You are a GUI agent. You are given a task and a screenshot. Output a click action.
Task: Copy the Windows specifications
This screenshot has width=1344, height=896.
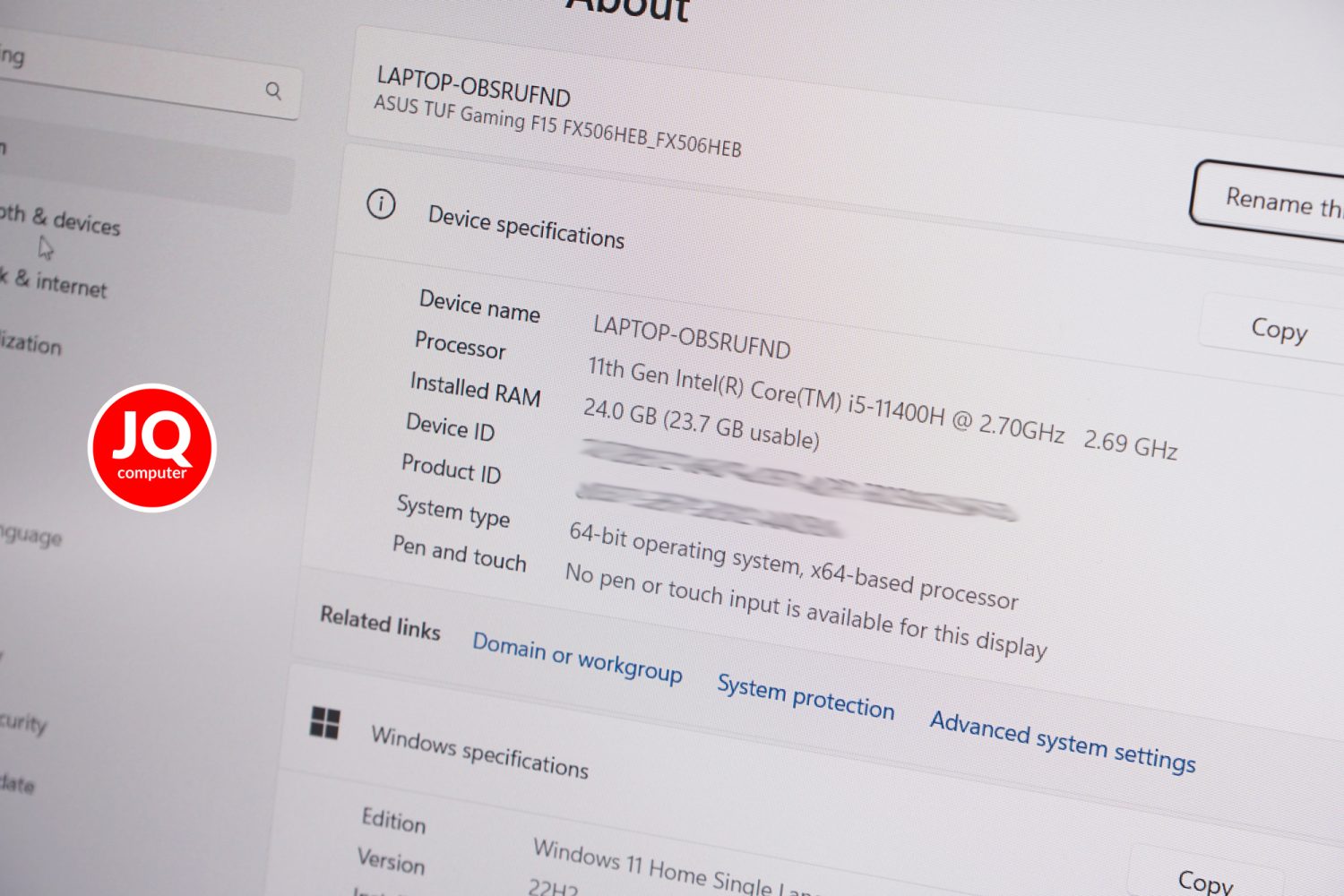point(1205,882)
